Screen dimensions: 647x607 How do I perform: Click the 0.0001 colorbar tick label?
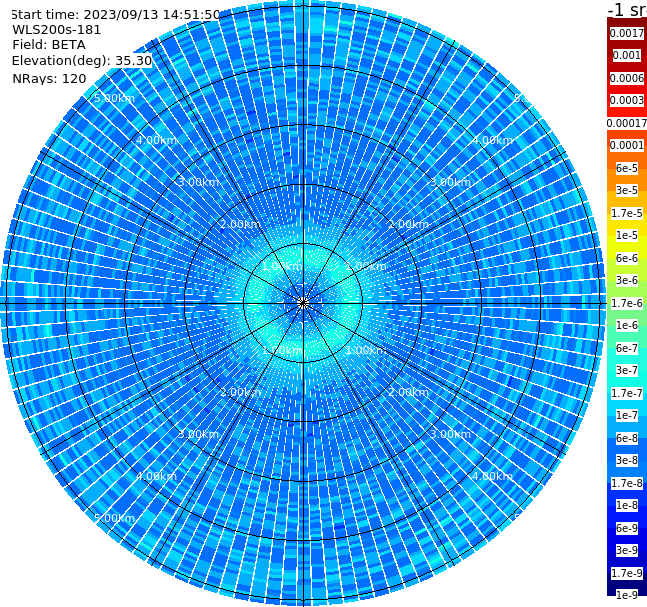[x=627, y=145]
